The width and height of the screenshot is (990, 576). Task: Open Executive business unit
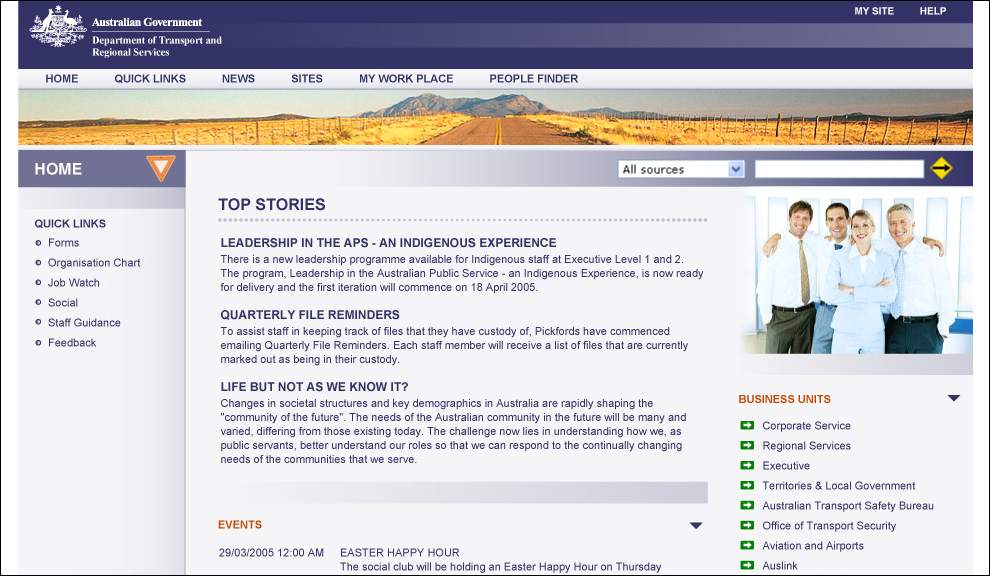click(786, 465)
